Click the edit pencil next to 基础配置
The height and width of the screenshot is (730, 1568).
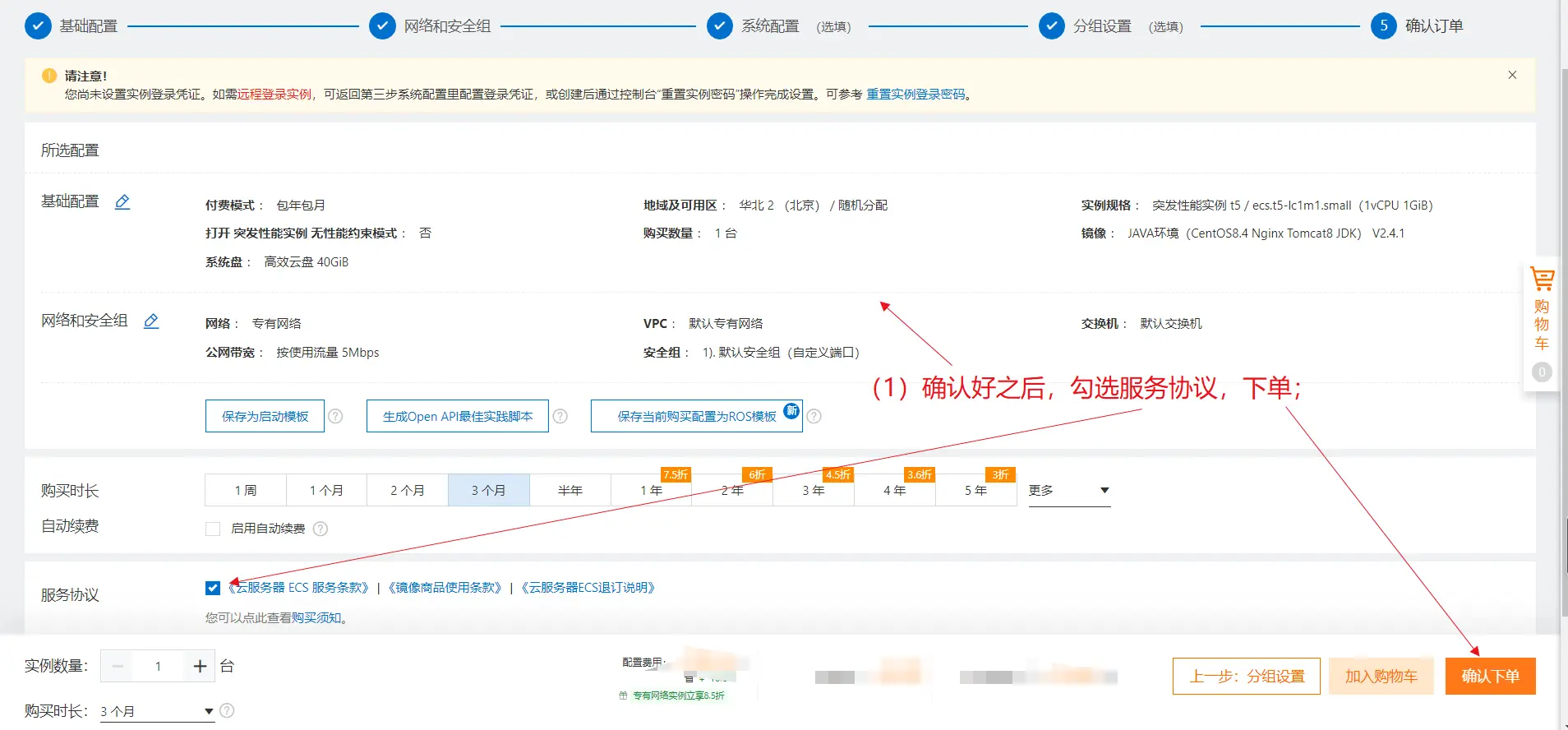click(122, 202)
